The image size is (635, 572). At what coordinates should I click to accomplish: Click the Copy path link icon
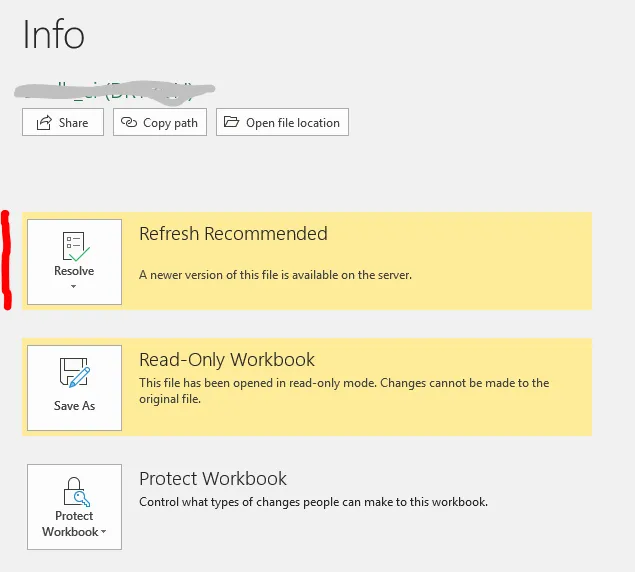click(128, 123)
